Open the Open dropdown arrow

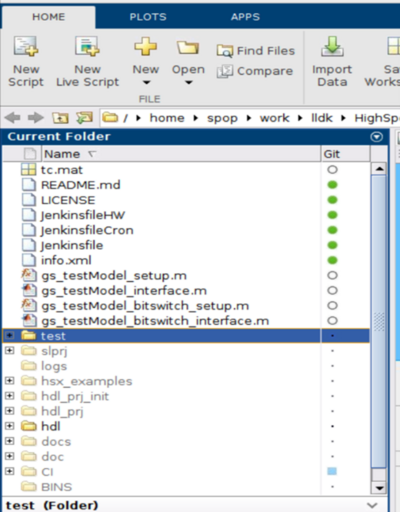pyautogui.click(x=189, y=82)
